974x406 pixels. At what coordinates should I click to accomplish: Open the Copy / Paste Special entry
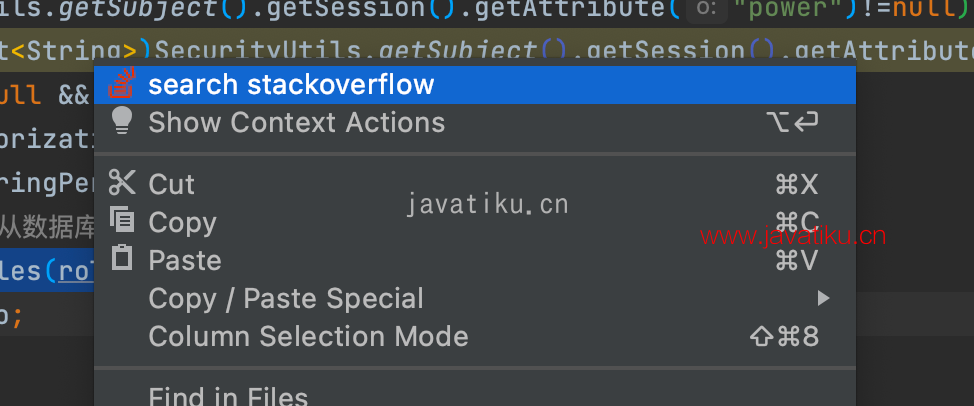tap(286, 299)
